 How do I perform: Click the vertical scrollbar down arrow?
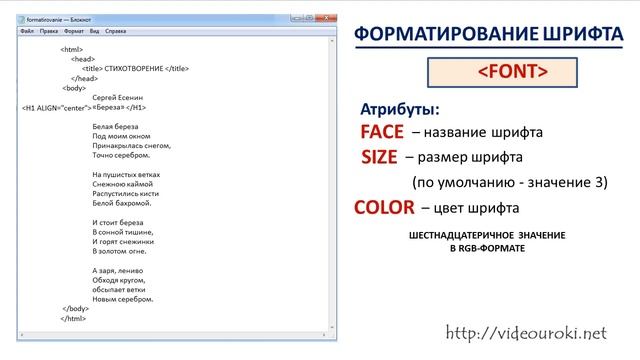click(332, 327)
